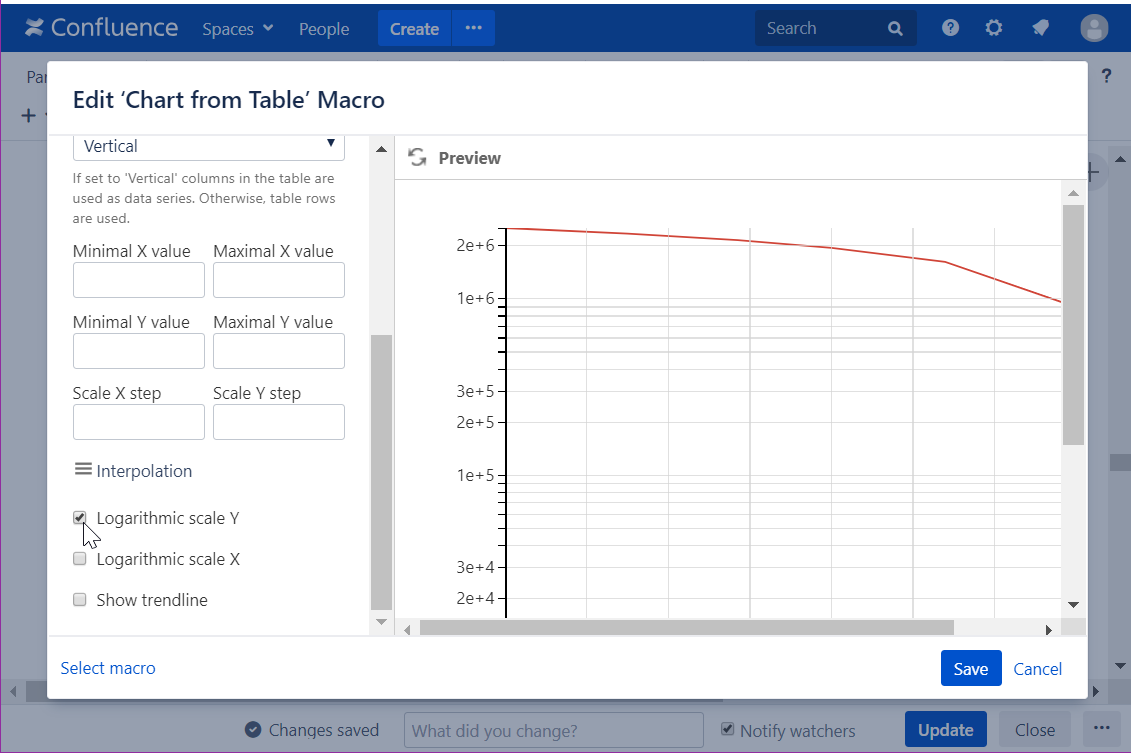Click the preview horizontal scrollbar
The width and height of the screenshot is (1131, 753).
(686, 628)
